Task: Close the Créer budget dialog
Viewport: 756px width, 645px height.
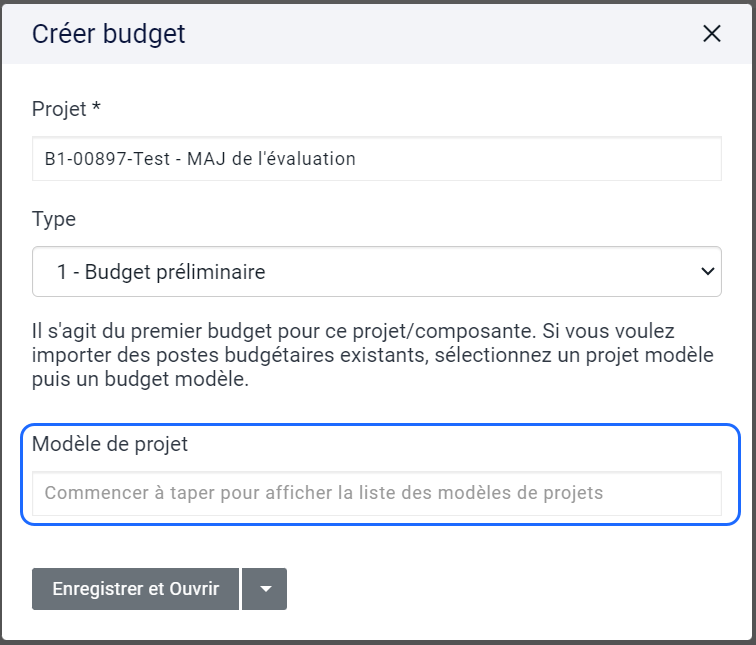Action: click(x=712, y=34)
